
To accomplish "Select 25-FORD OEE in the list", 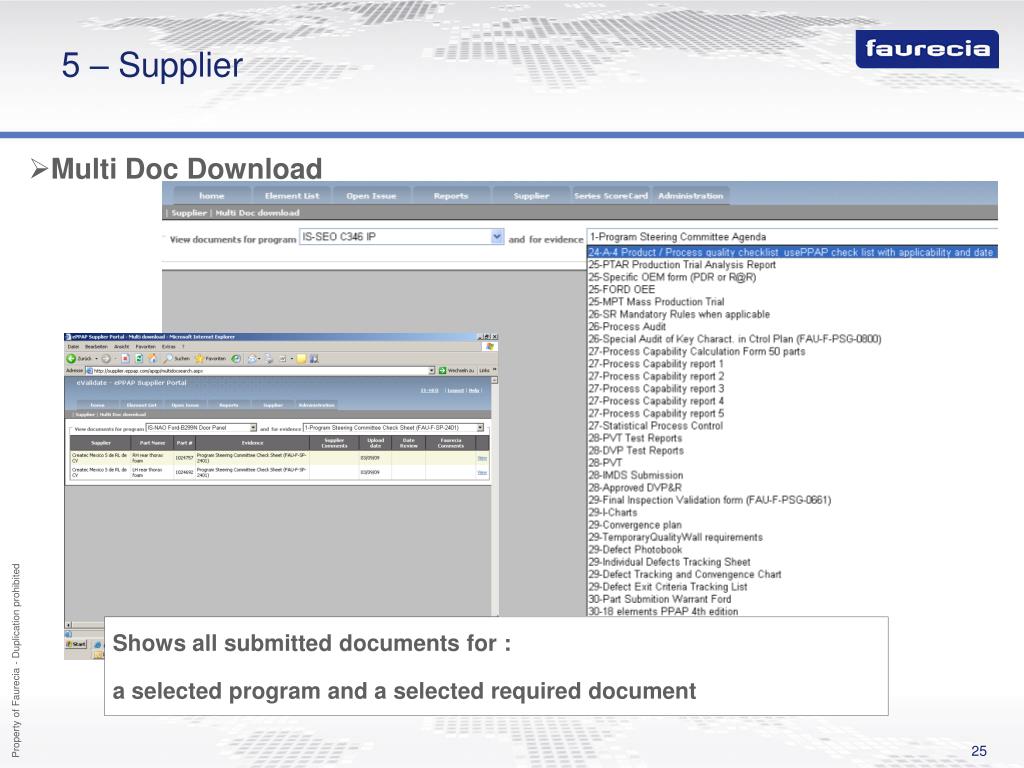I will (x=622, y=289).
